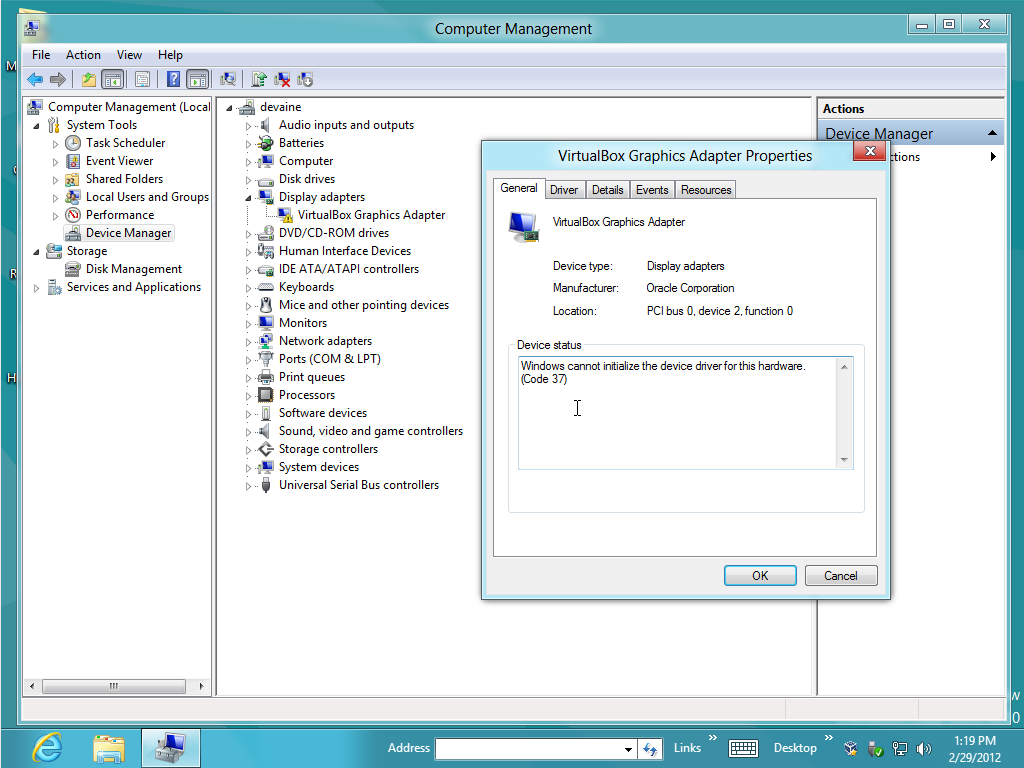Viewport: 1024px width, 768px height.
Task: Open the Help menu
Action: (170, 55)
